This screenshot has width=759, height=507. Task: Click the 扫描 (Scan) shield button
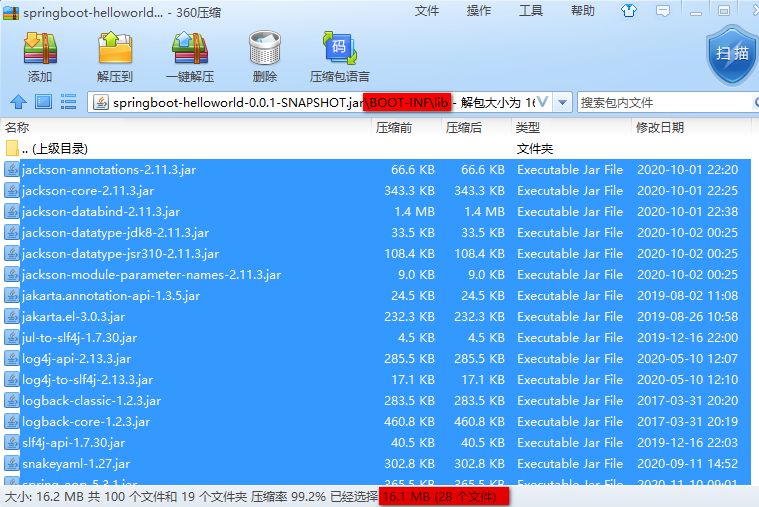click(x=732, y=54)
